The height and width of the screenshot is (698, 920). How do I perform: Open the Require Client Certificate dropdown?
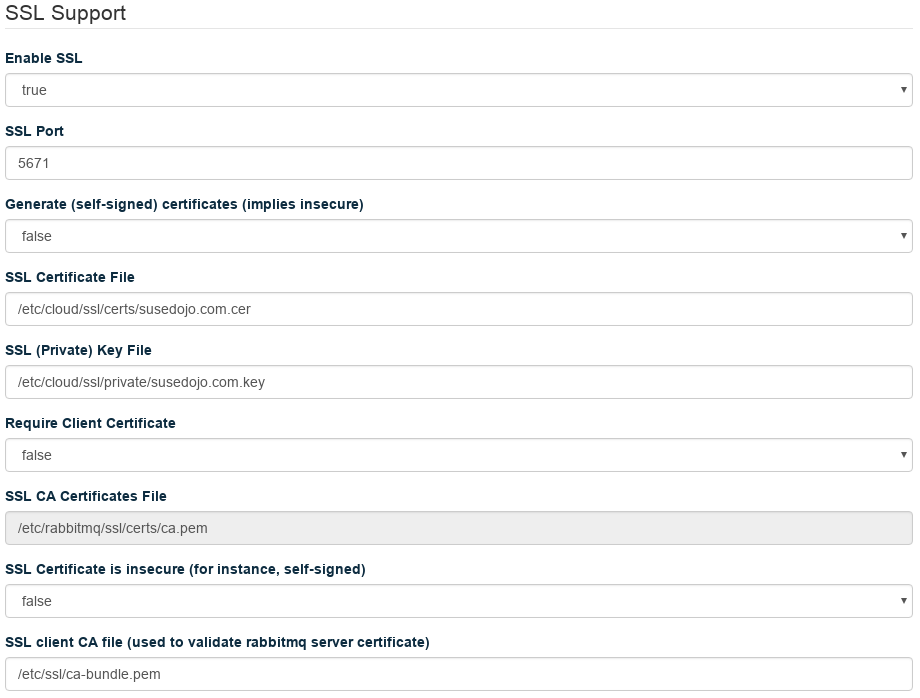click(x=458, y=455)
